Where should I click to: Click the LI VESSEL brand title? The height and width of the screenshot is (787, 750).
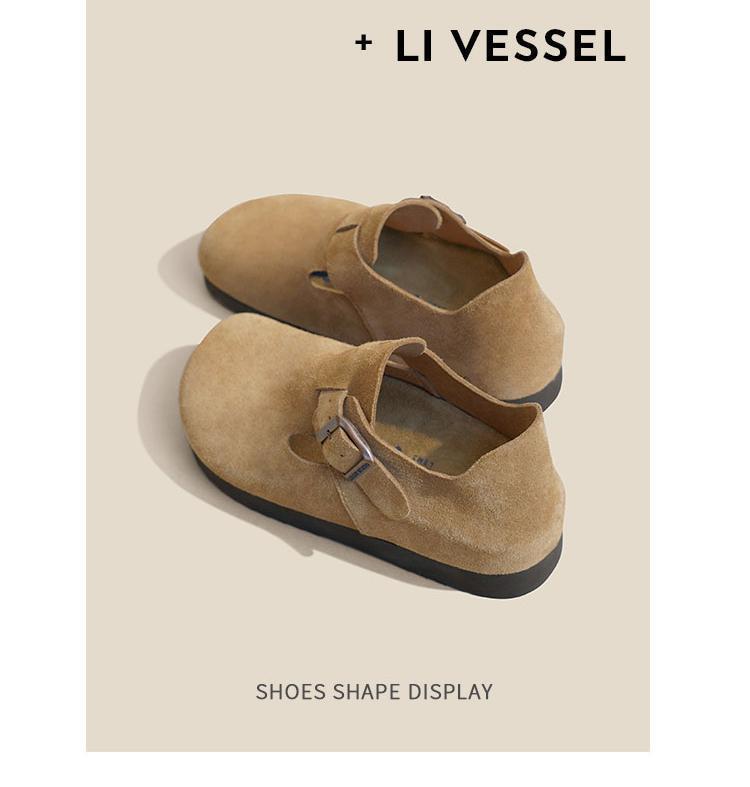511,46
